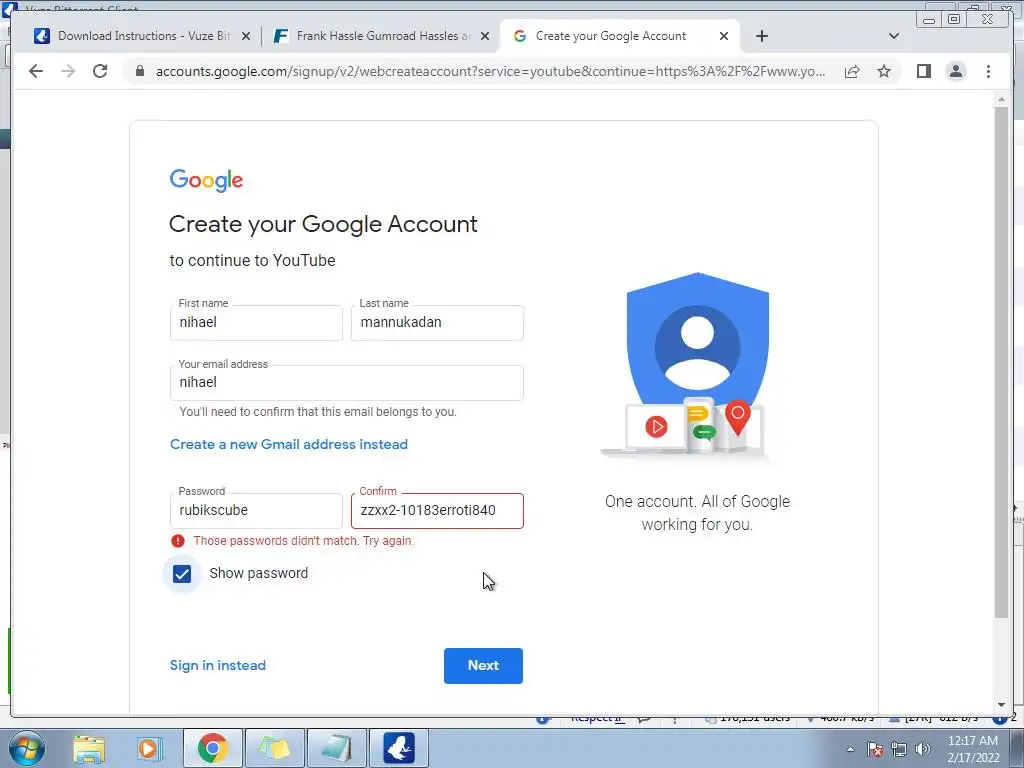This screenshot has width=1024, height=768.
Task: Open Windows Explorer from the taskbar
Action: coord(89,748)
